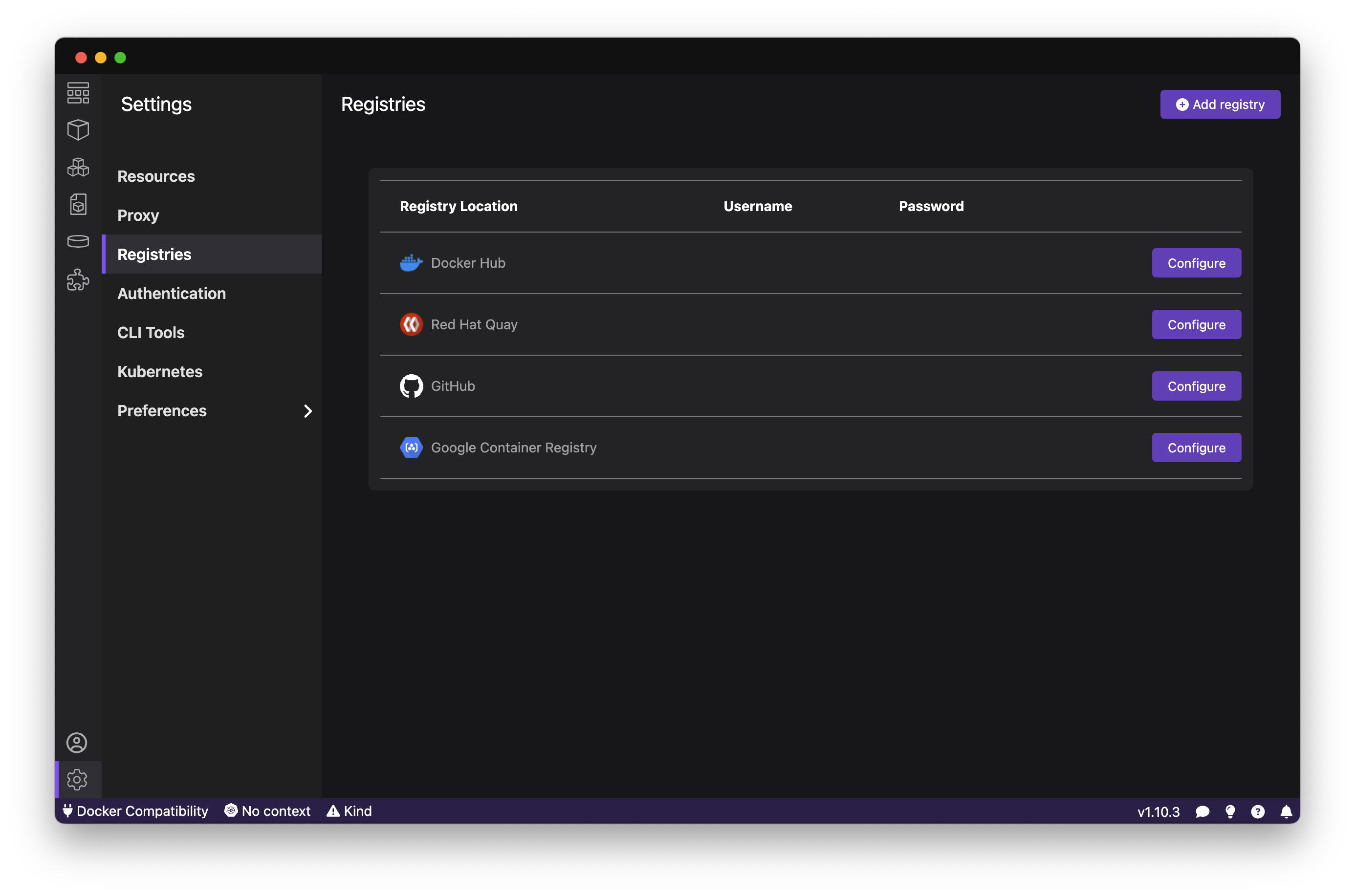Image resolution: width=1355 pixels, height=896 pixels.
Task: Open the Extensions puzzle icon
Action: click(x=78, y=279)
